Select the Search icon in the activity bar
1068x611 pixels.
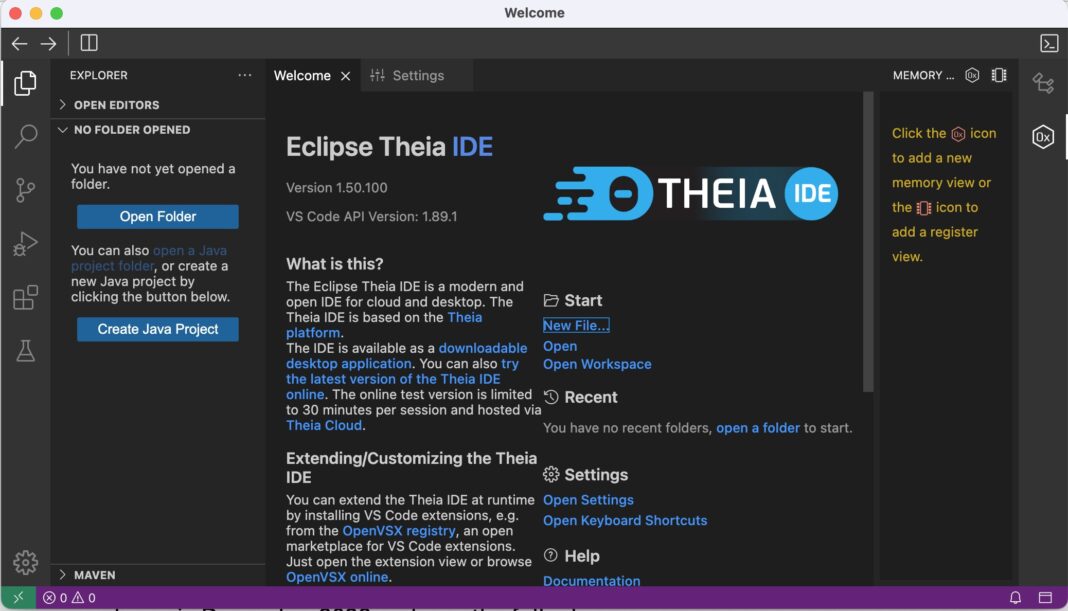[25, 137]
